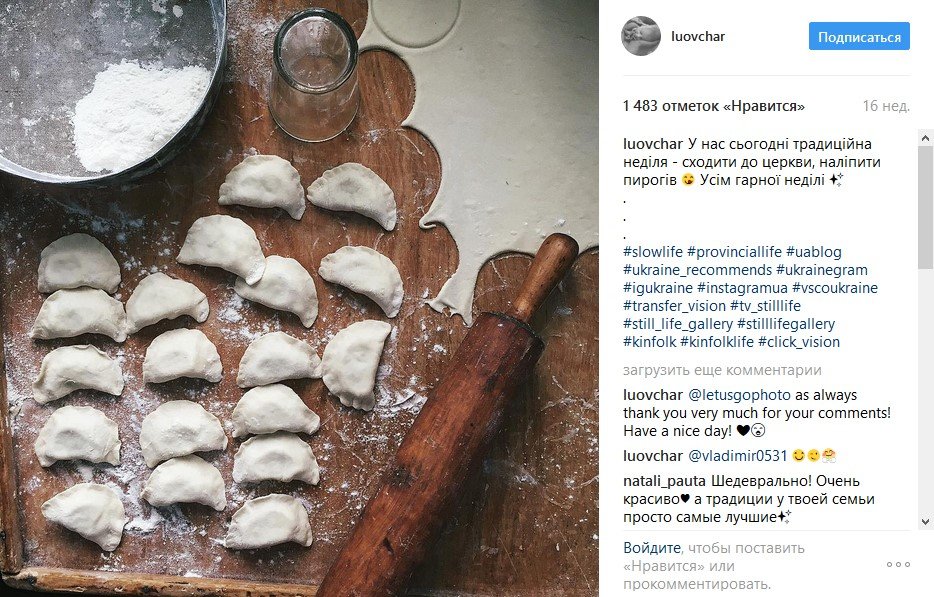Image resolution: width=934 pixels, height=597 pixels.
Task: Open the three-dots more options menu
Action: (x=898, y=565)
